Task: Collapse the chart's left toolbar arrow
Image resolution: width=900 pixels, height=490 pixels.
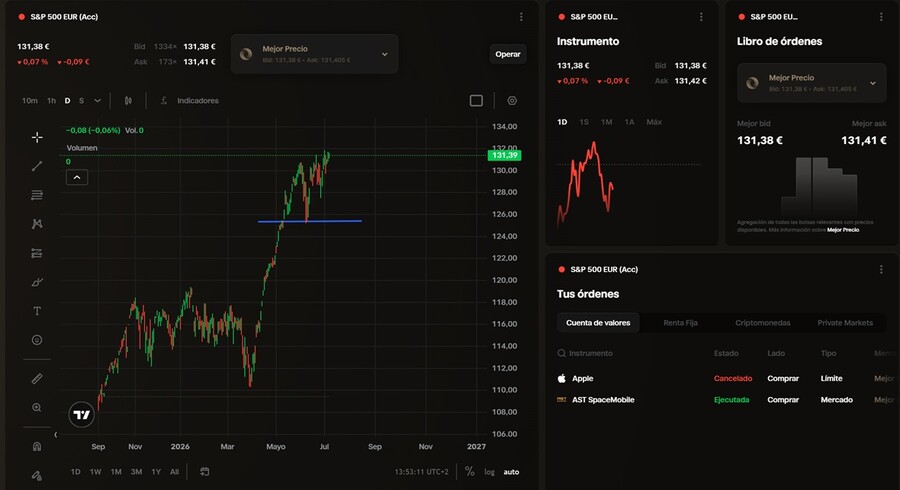Action: (55, 435)
